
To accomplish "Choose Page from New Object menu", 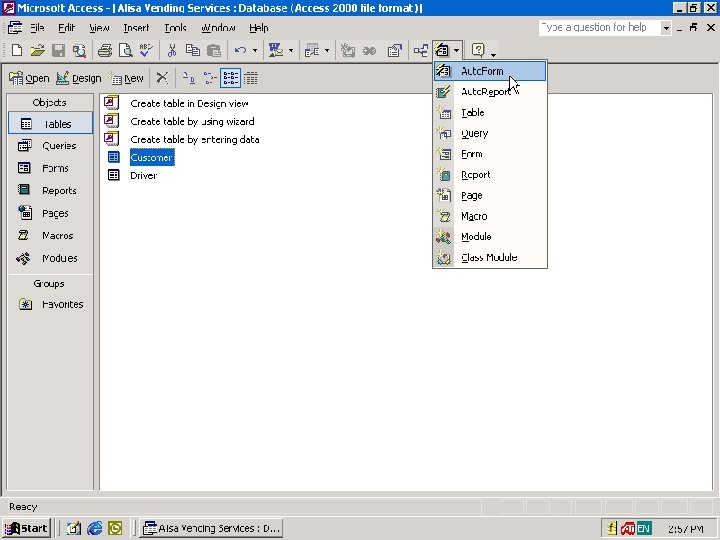I will [490, 195].
